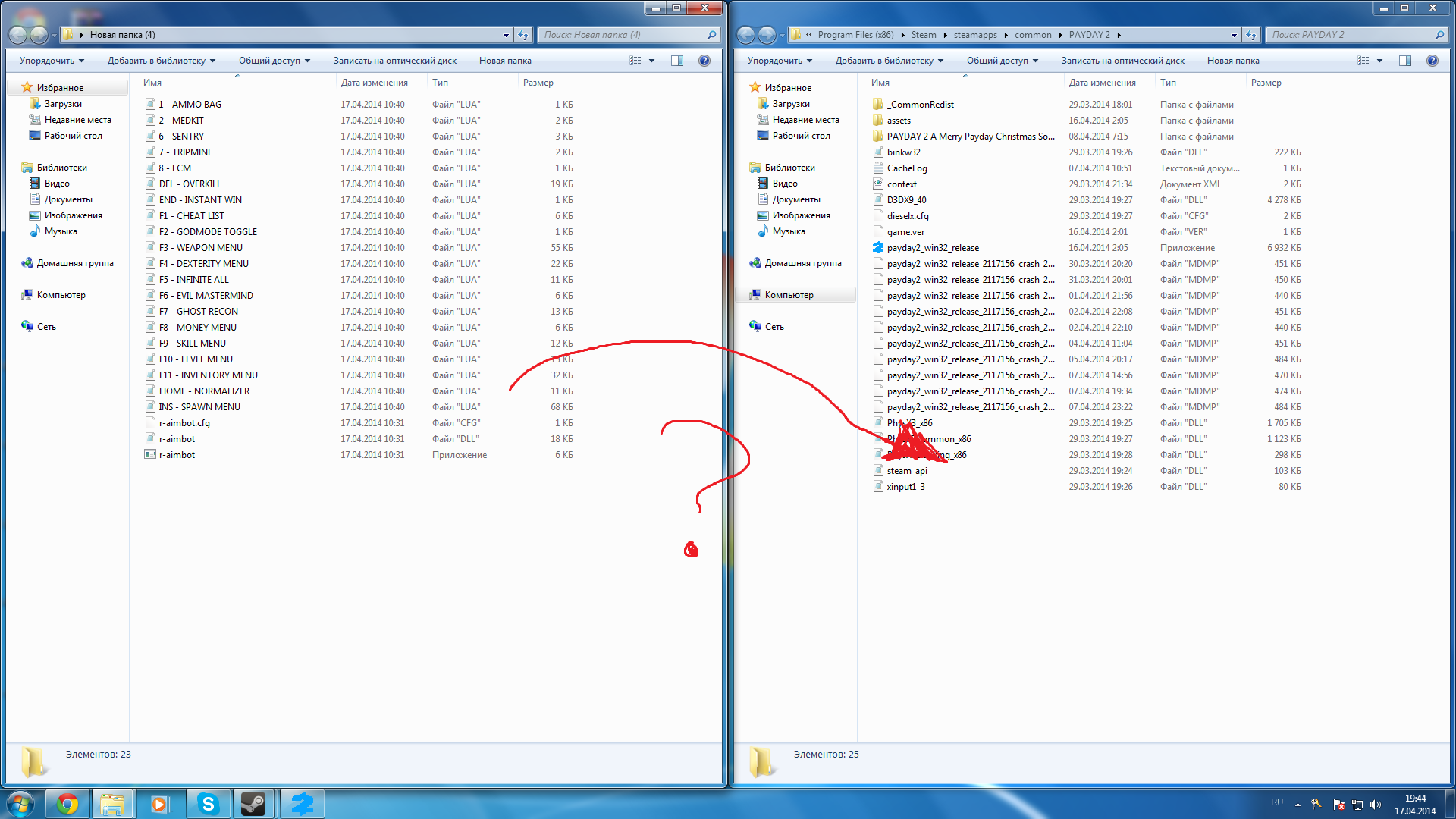Select r-aimbot application file icon
Image resolution: width=1456 pixels, height=819 pixels.
(150, 455)
